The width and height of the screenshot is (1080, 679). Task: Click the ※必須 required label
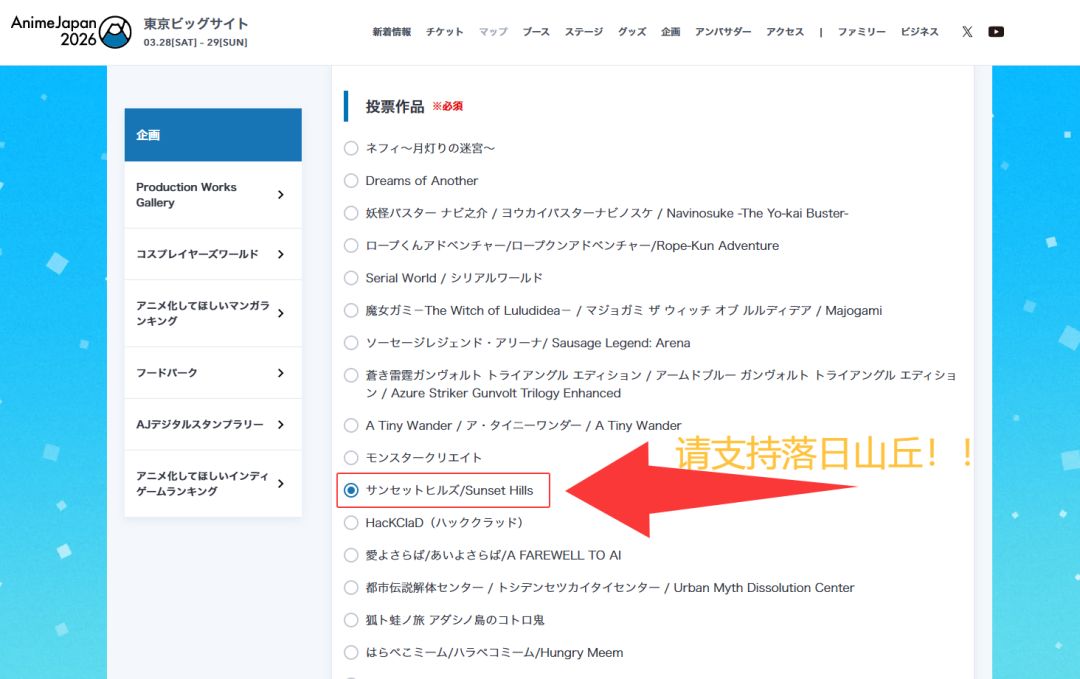click(448, 106)
